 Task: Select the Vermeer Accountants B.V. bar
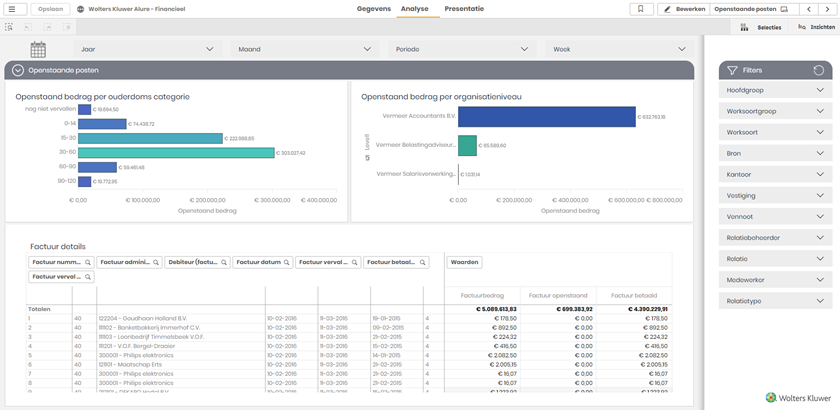click(x=546, y=116)
